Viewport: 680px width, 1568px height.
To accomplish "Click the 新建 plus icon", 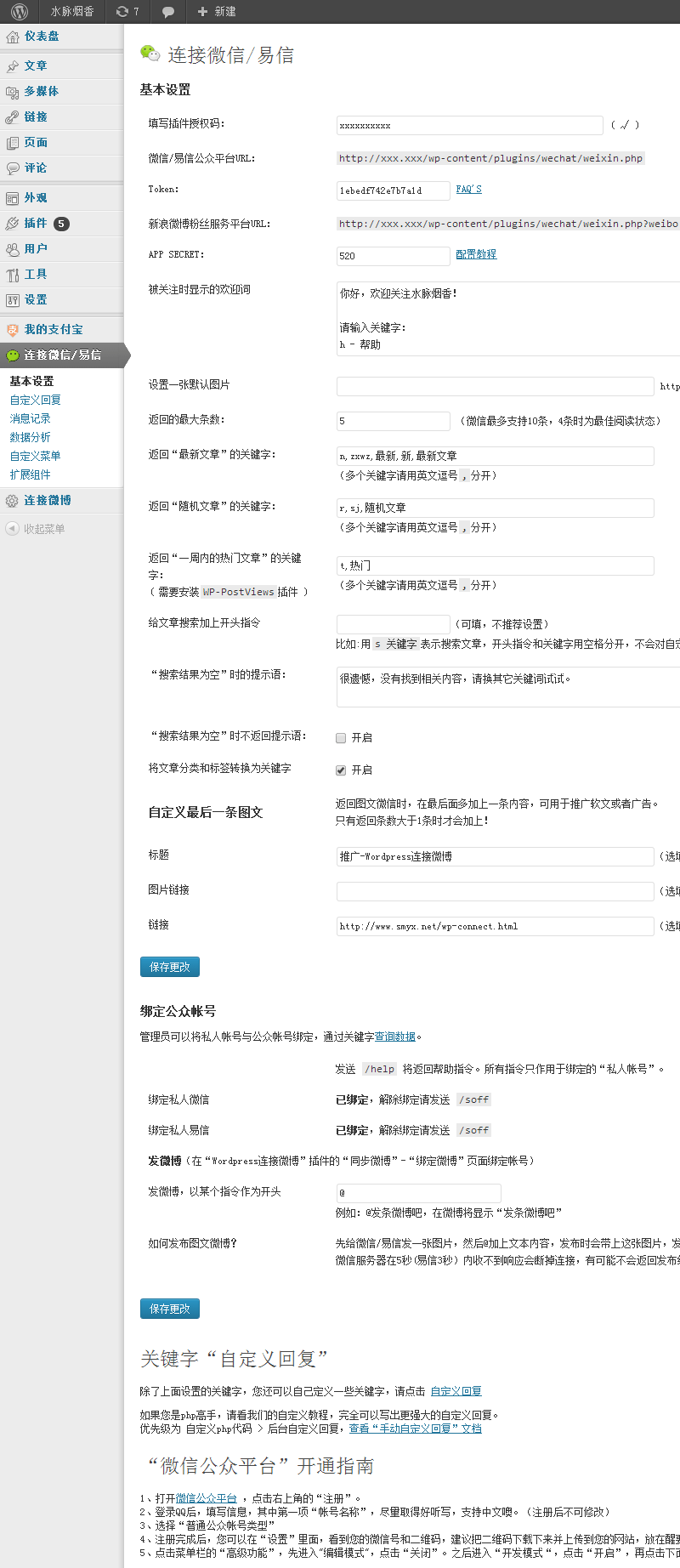I will coord(202,12).
